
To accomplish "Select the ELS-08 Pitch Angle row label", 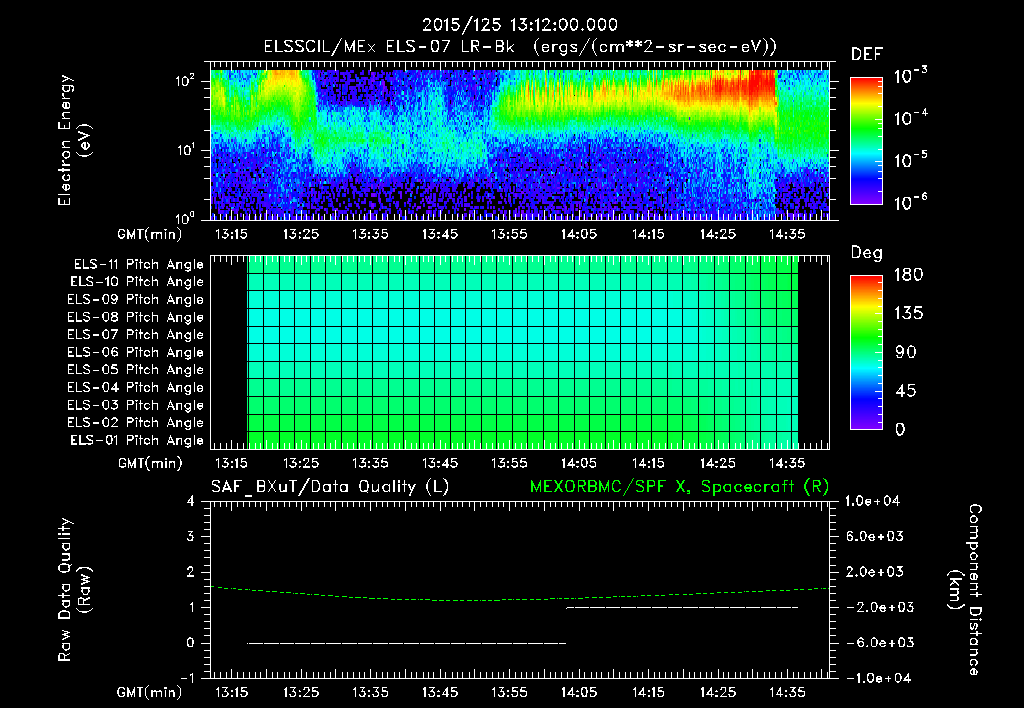I will point(136,317).
